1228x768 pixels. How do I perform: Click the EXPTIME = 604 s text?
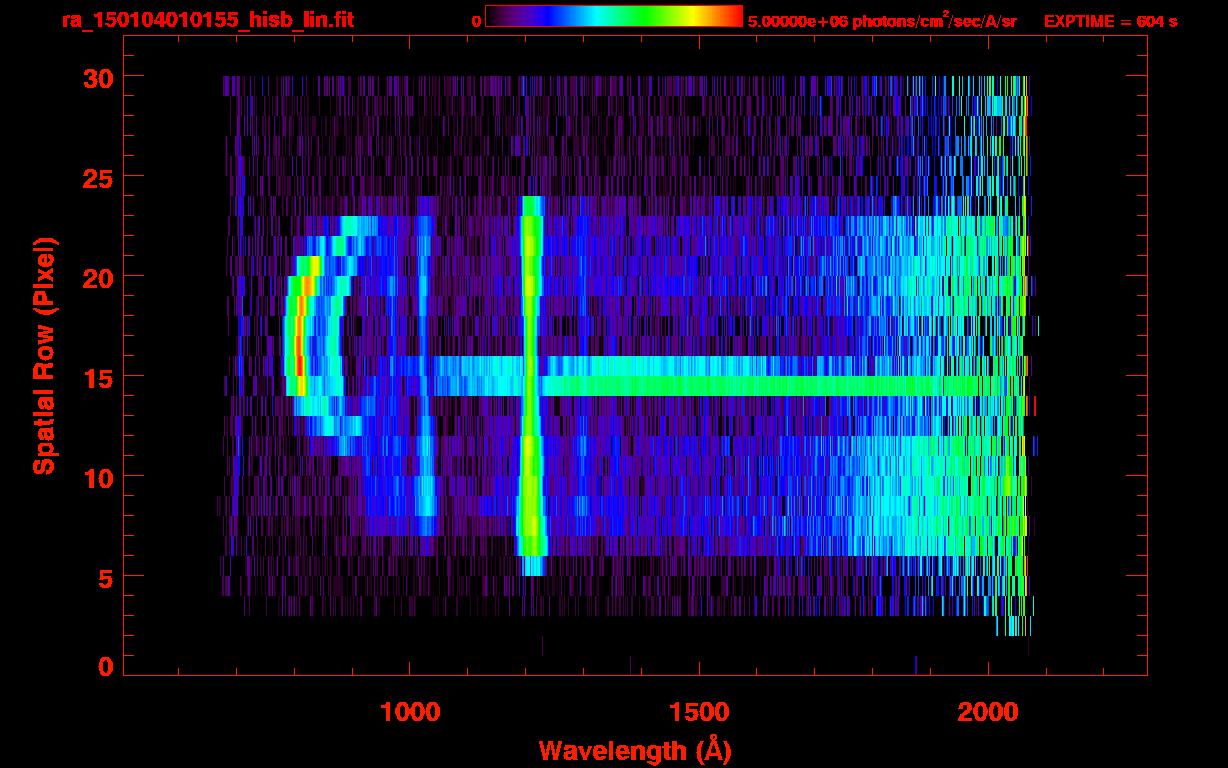(x=1110, y=21)
